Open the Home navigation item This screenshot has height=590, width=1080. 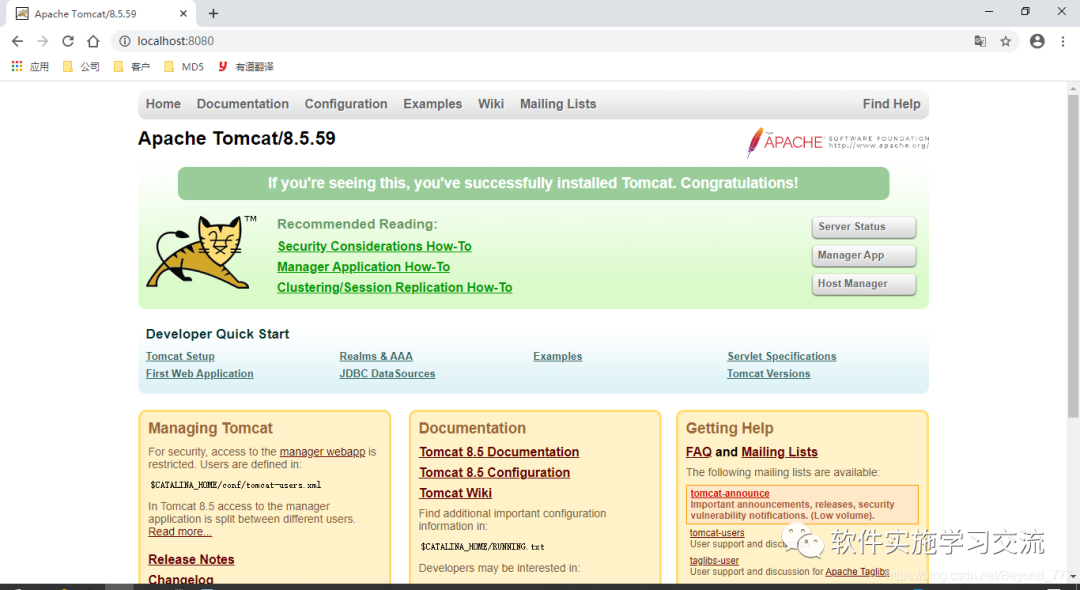coord(163,104)
